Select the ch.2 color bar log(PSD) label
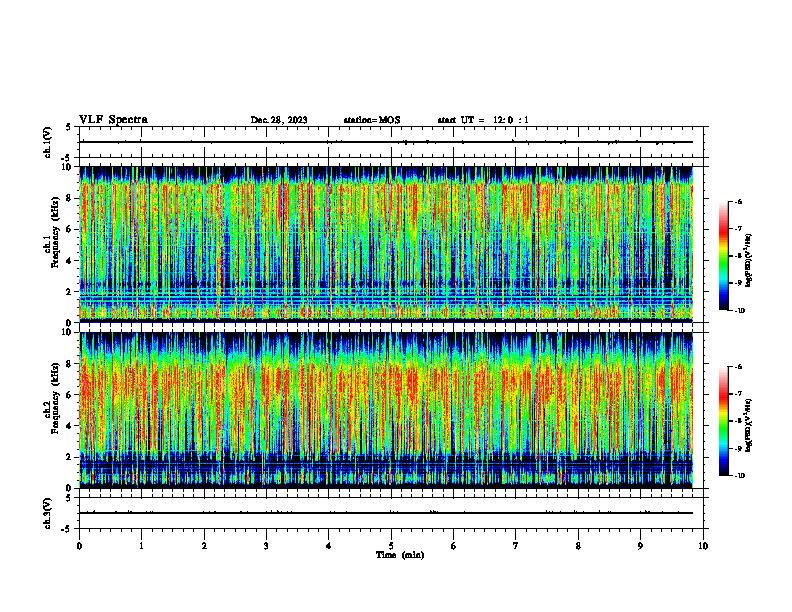 coord(749,424)
